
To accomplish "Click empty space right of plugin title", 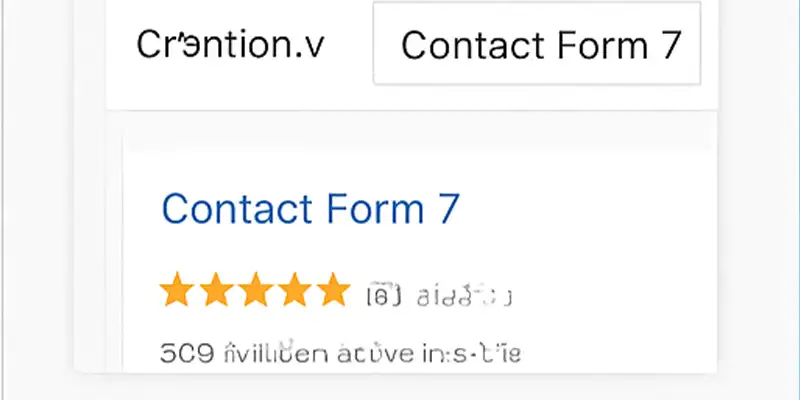I will pyautogui.click(x=590, y=209).
